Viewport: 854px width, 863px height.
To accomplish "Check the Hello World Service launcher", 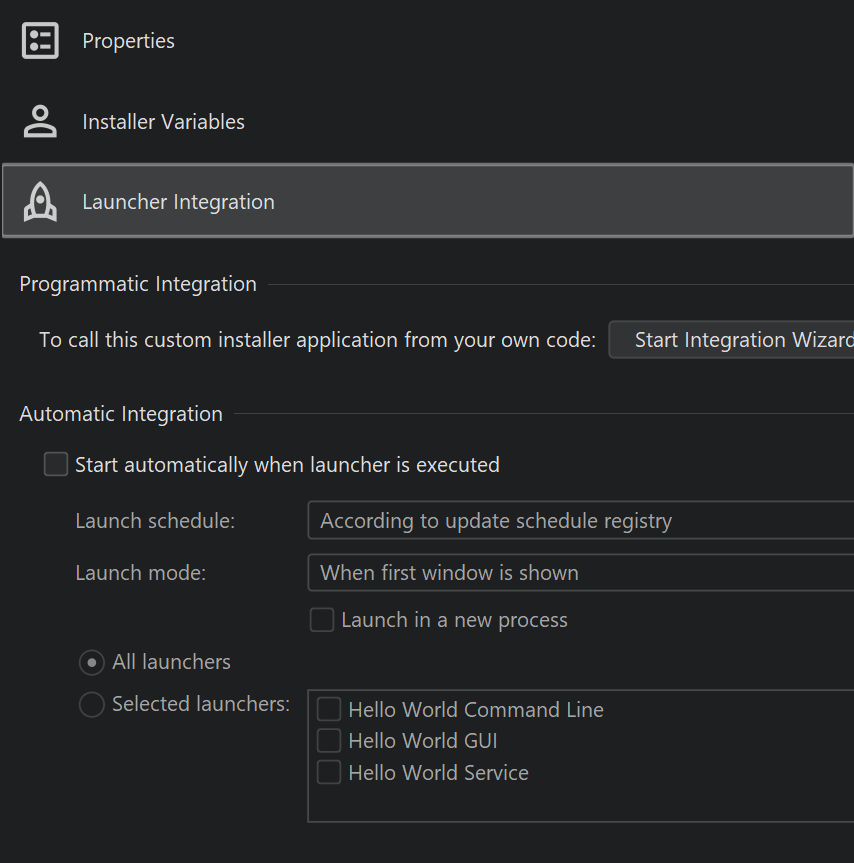I will coord(329,773).
